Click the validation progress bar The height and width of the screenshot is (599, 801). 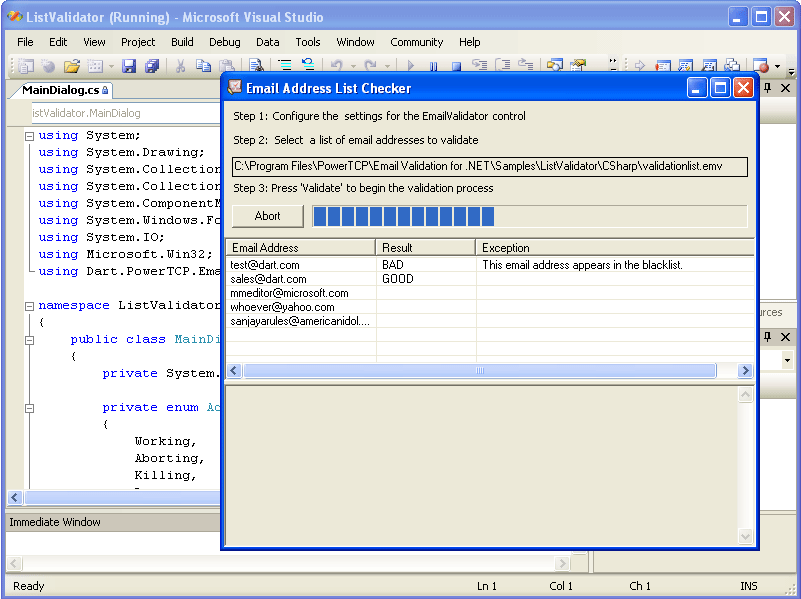pyautogui.click(x=530, y=216)
